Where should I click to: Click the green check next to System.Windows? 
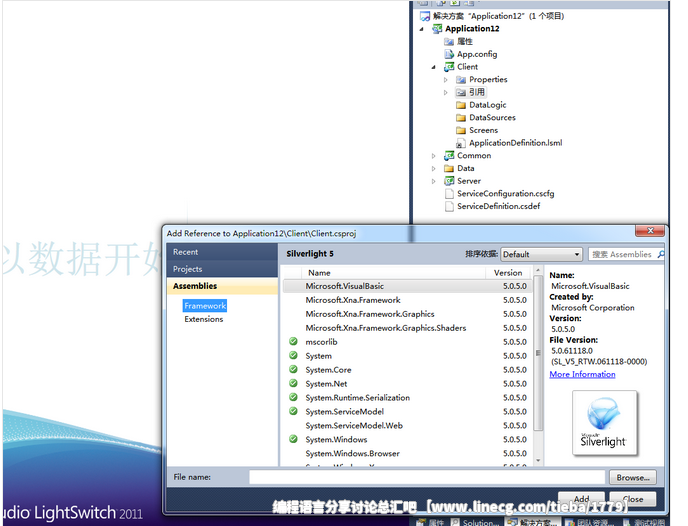pyautogui.click(x=294, y=439)
